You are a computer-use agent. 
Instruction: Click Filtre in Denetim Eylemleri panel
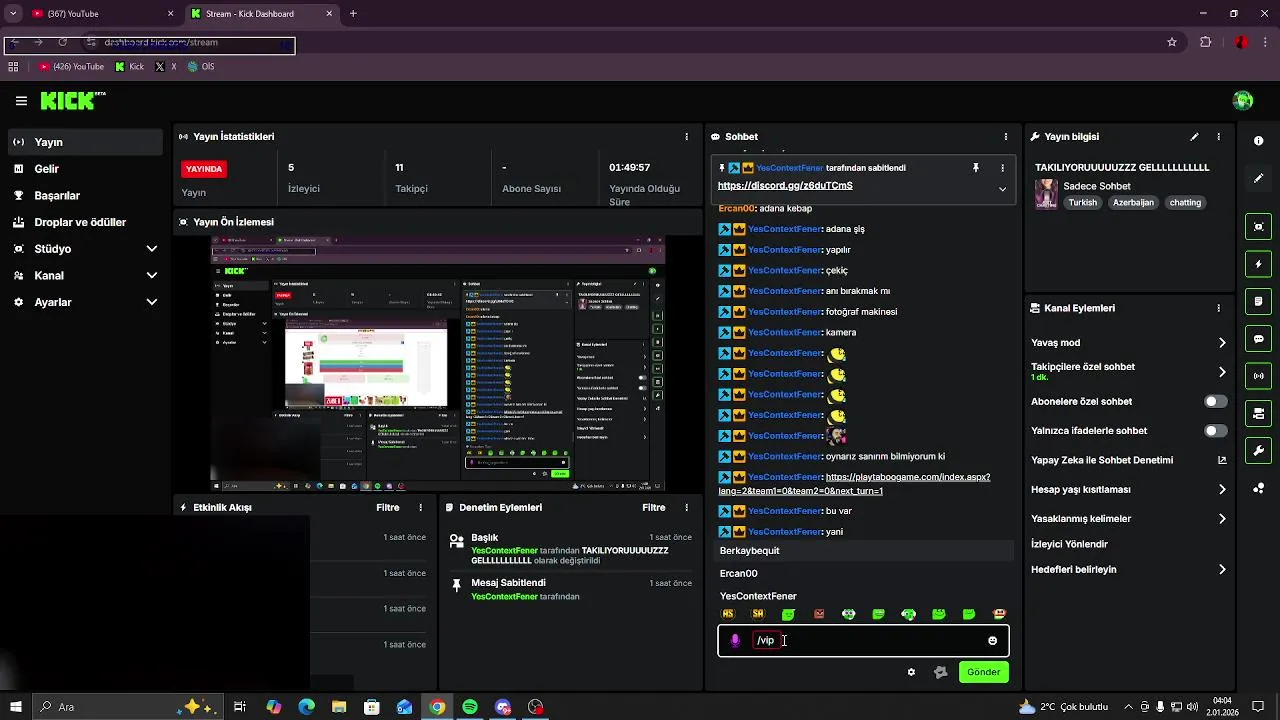[654, 508]
